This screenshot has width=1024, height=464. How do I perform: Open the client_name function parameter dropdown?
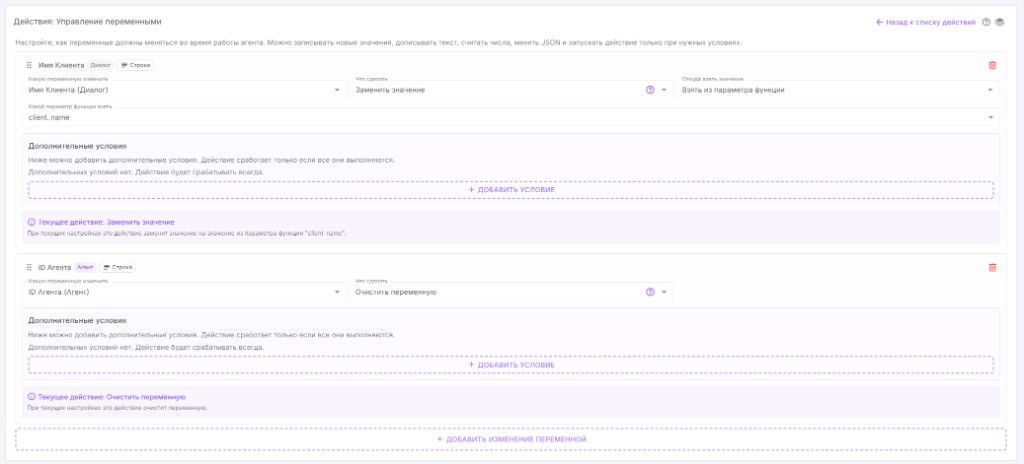point(511,117)
